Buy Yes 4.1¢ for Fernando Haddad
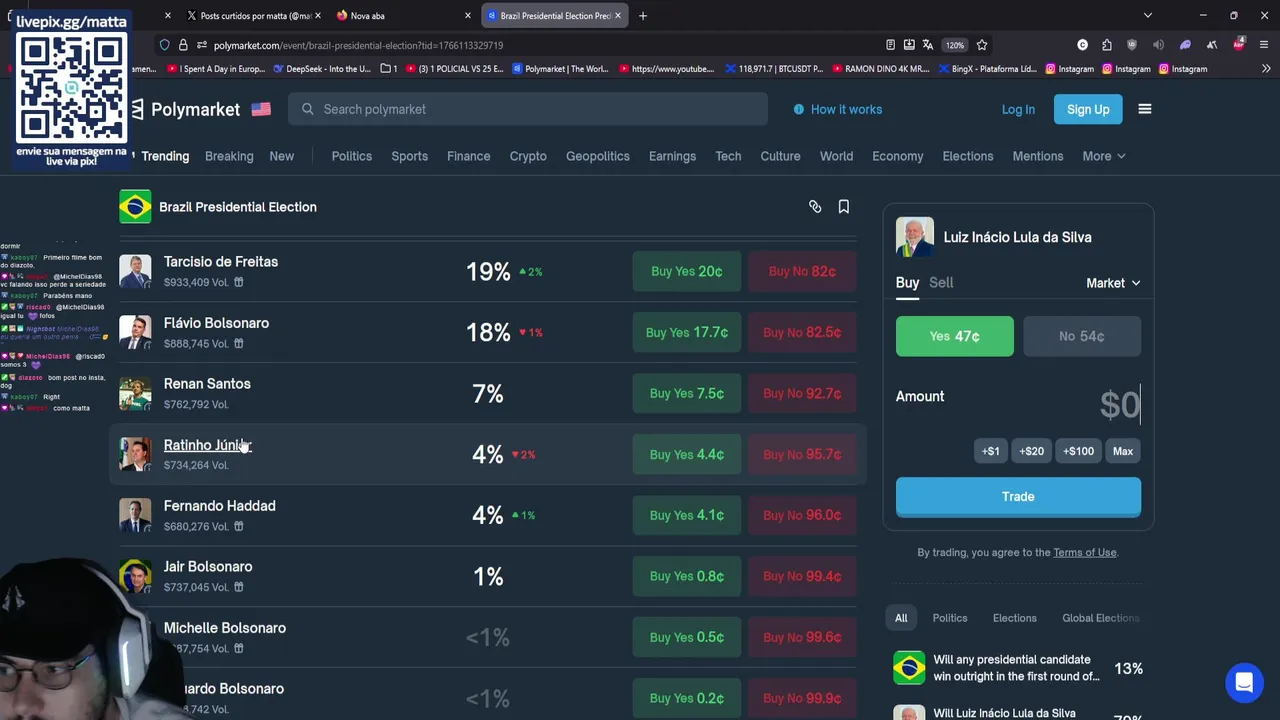Viewport: 1280px width, 720px height. (x=686, y=515)
